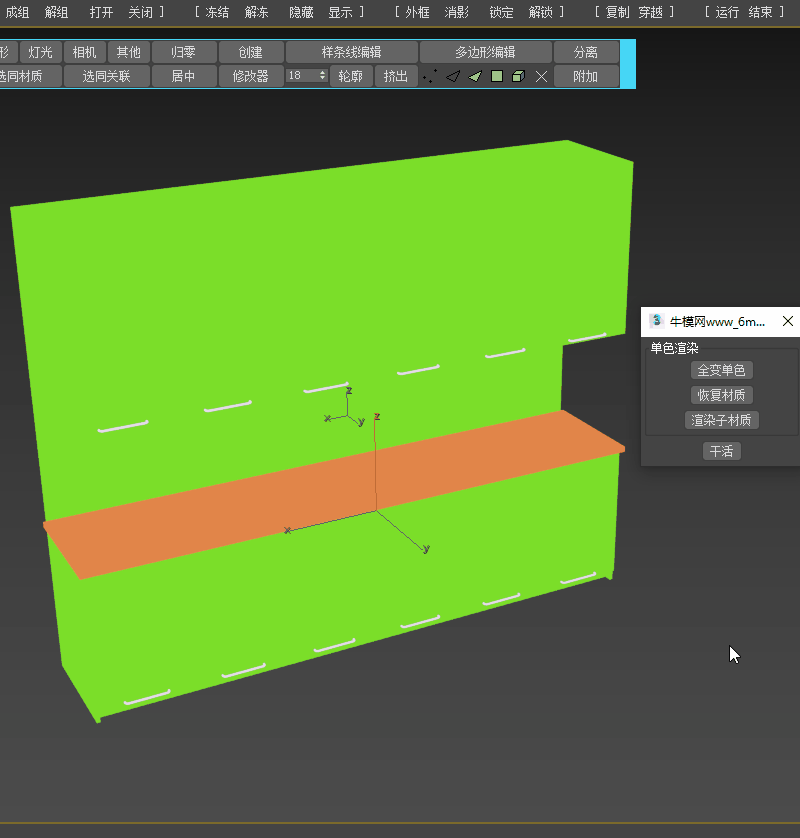Click the 挤出 (Extrude) tool
800x838 pixels.
click(x=395, y=76)
